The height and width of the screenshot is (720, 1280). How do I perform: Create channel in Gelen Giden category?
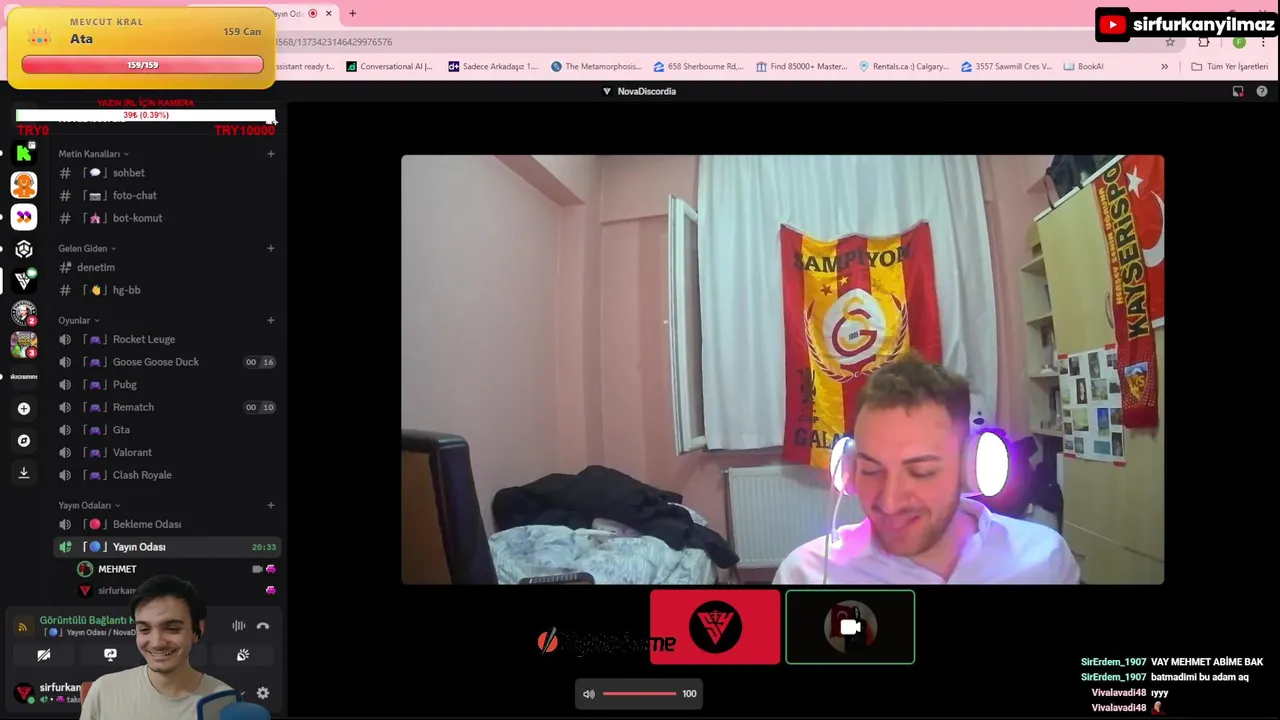pos(270,248)
